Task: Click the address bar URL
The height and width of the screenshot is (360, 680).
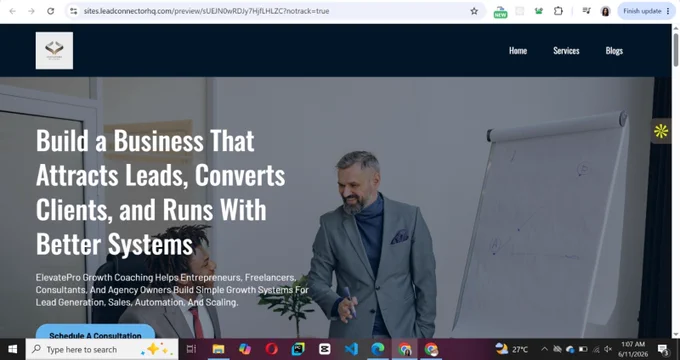Action: (206, 11)
